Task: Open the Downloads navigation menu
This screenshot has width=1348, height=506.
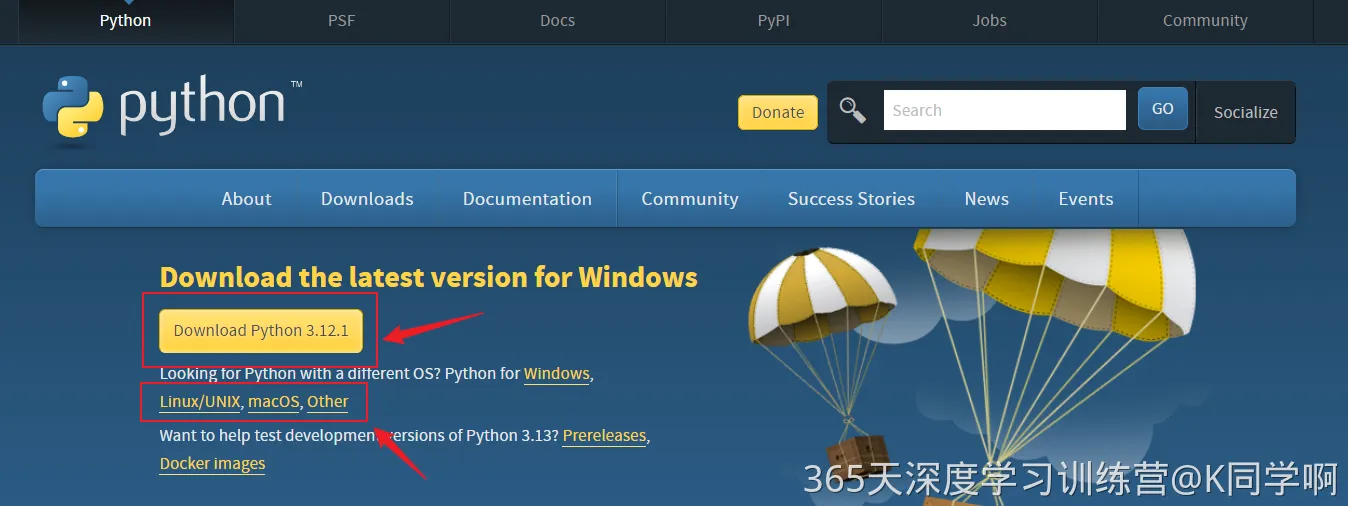Action: pos(367,199)
